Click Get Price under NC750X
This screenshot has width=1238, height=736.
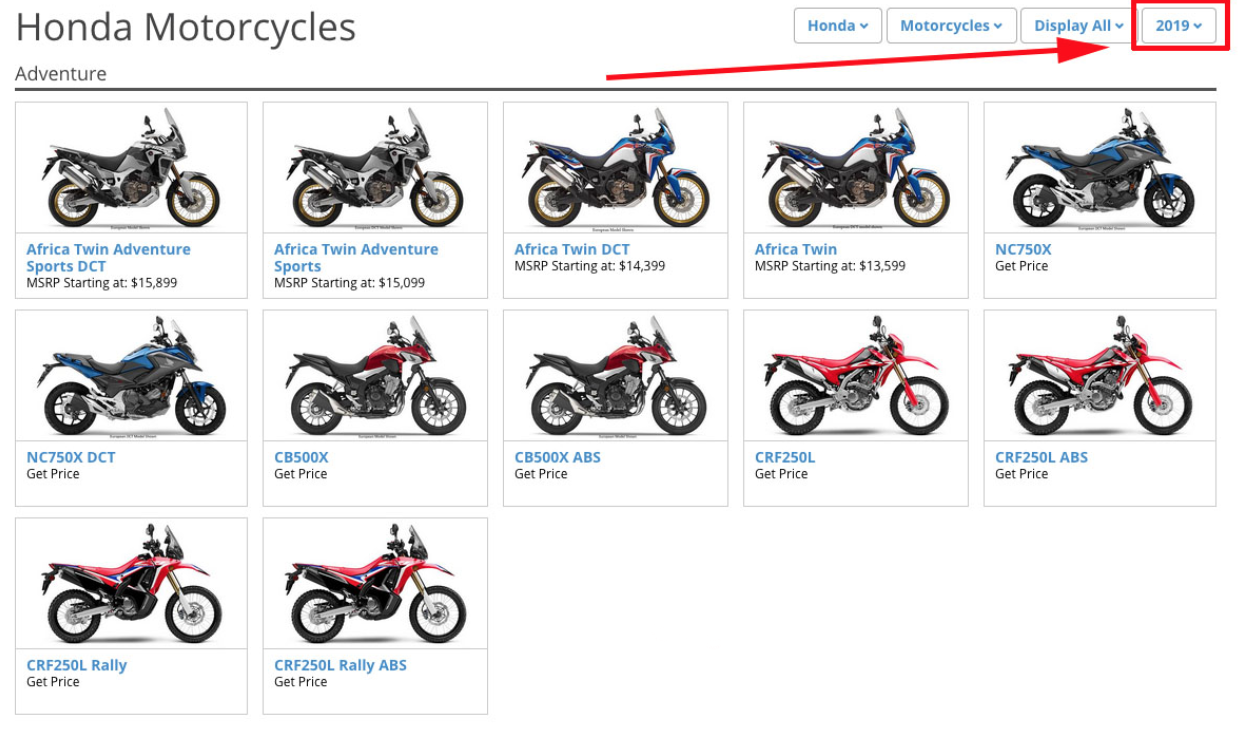[1021, 266]
